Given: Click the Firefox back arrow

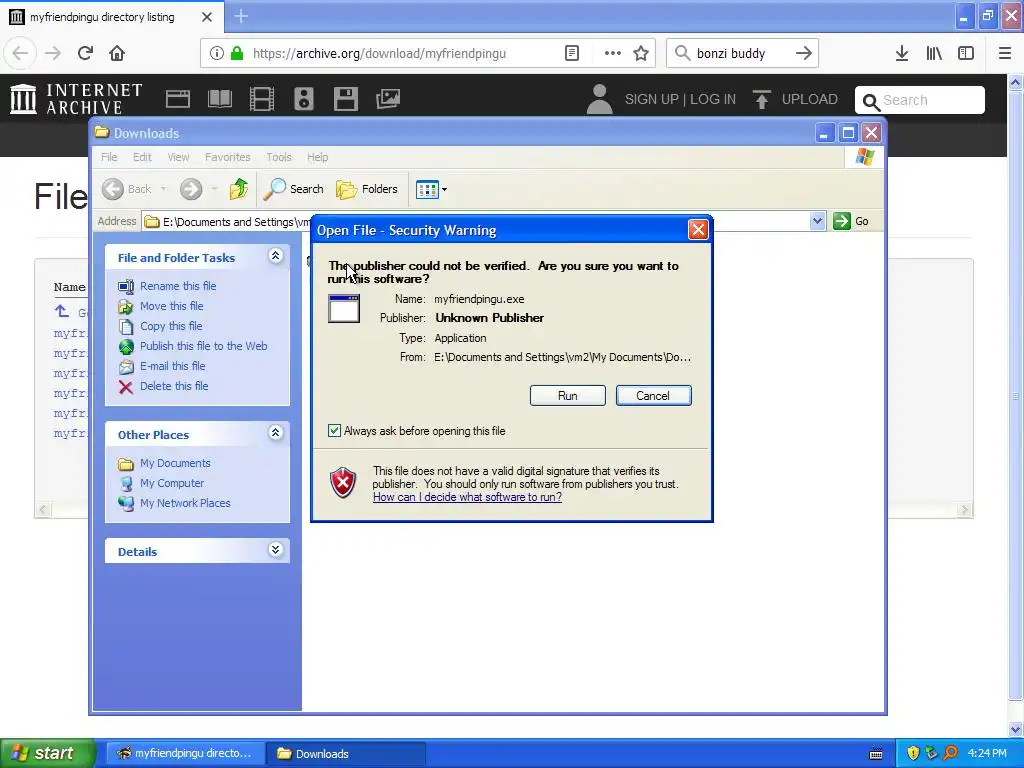Looking at the screenshot, I should (x=20, y=53).
